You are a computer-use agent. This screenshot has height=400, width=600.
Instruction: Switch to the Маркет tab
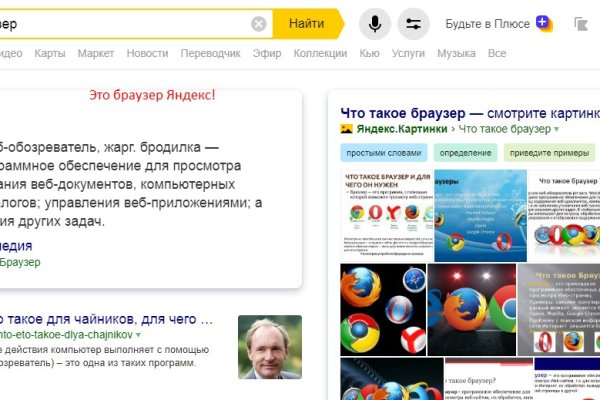point(96,53)
